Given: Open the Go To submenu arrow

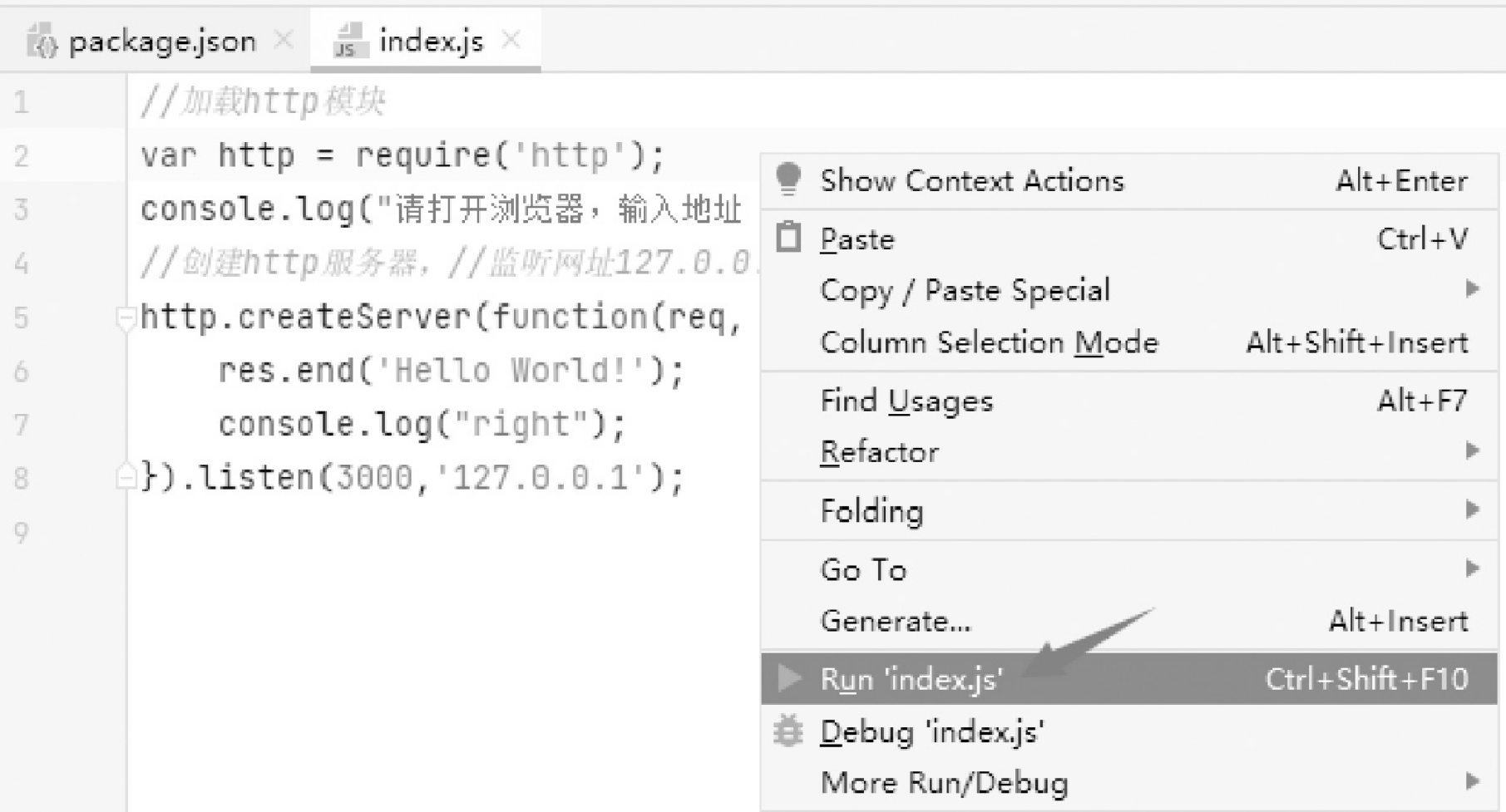Looking at the screenshot, I should [1472, 568].
